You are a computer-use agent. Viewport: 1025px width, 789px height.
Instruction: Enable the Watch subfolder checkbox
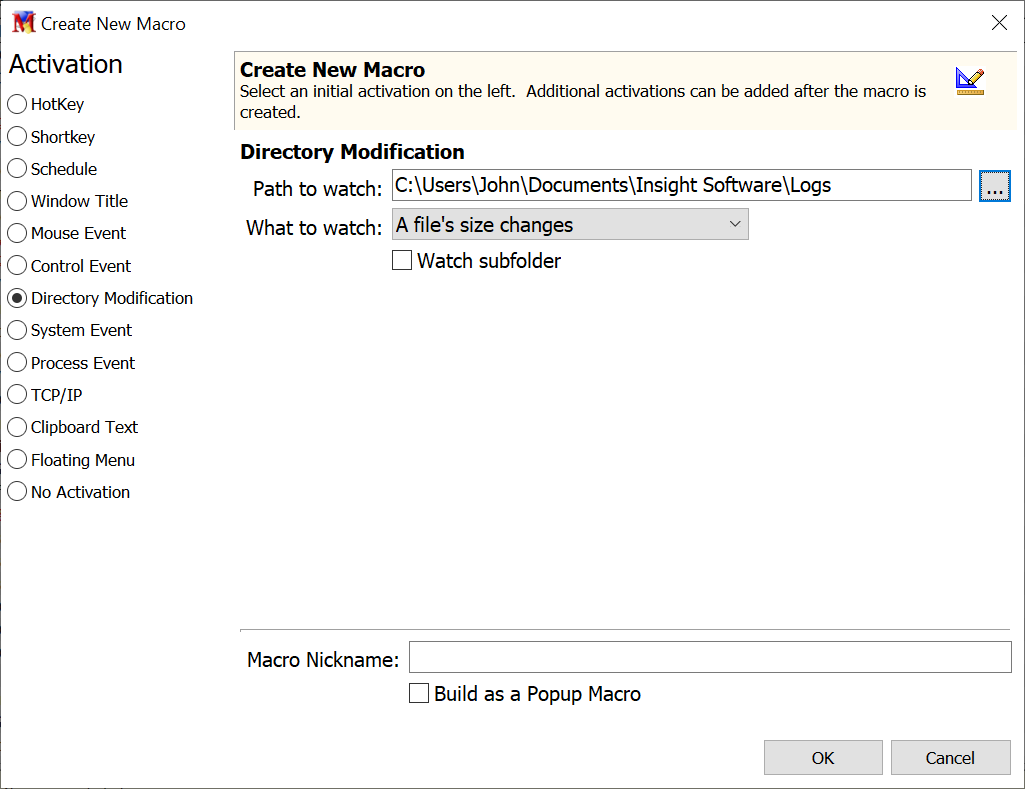pos(402,261)
